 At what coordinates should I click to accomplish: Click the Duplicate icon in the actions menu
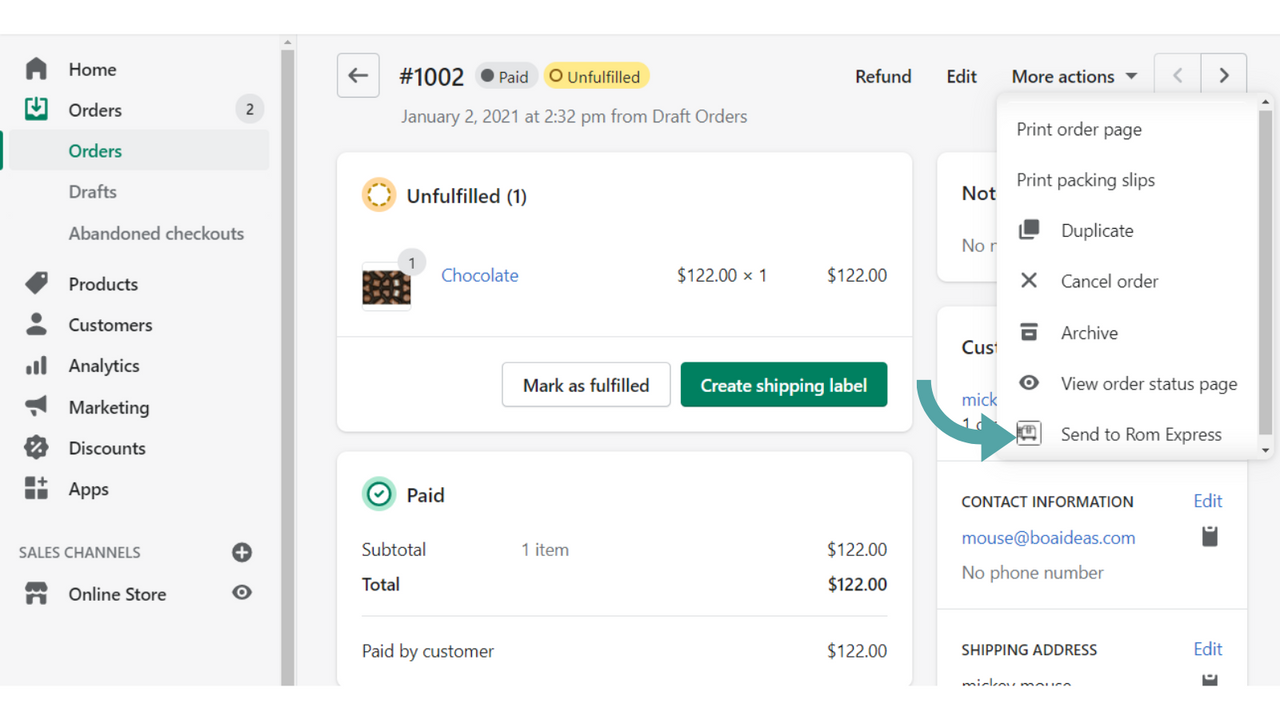coord(1029,229)
